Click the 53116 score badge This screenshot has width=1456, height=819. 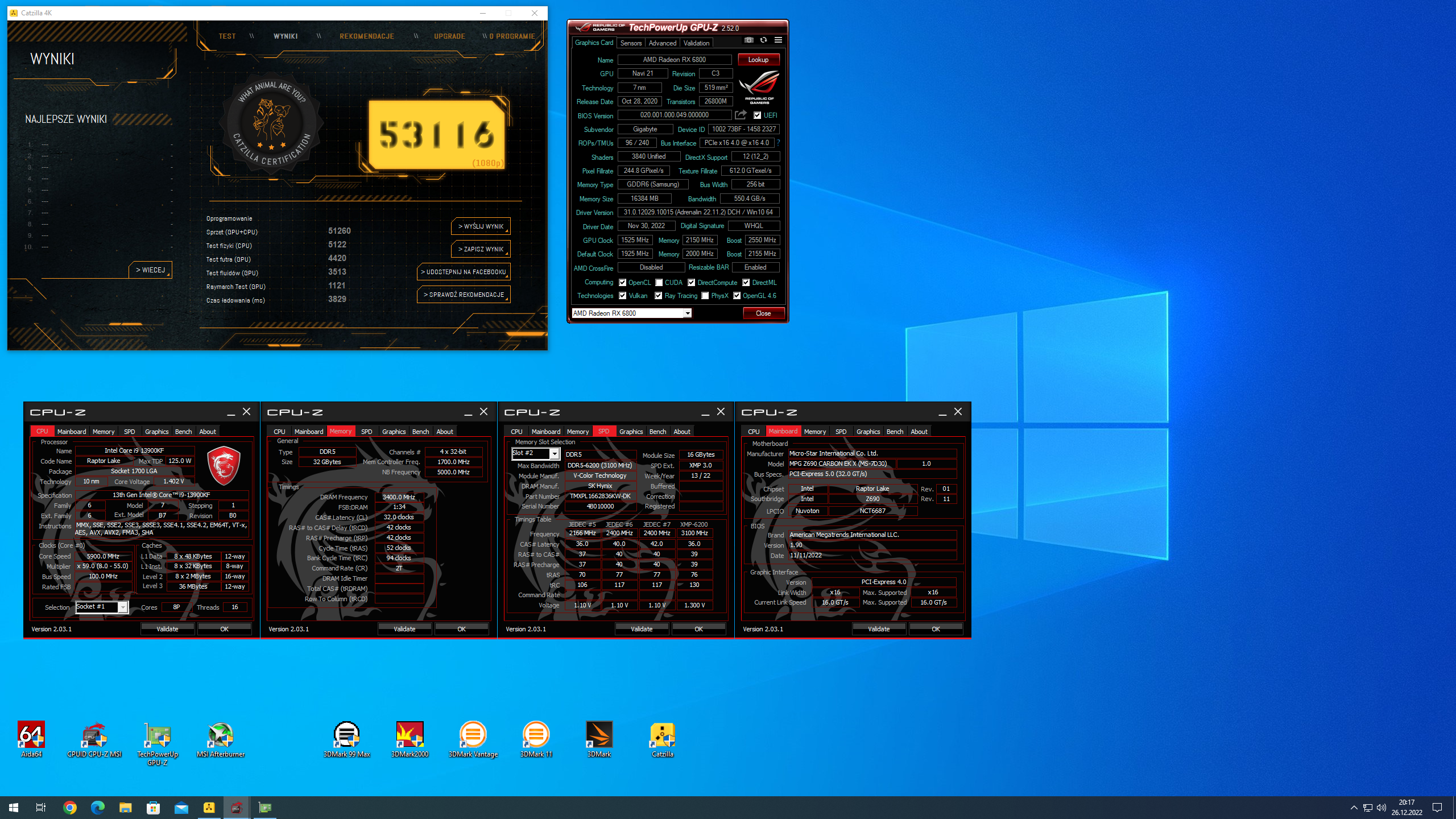[437, 134]
